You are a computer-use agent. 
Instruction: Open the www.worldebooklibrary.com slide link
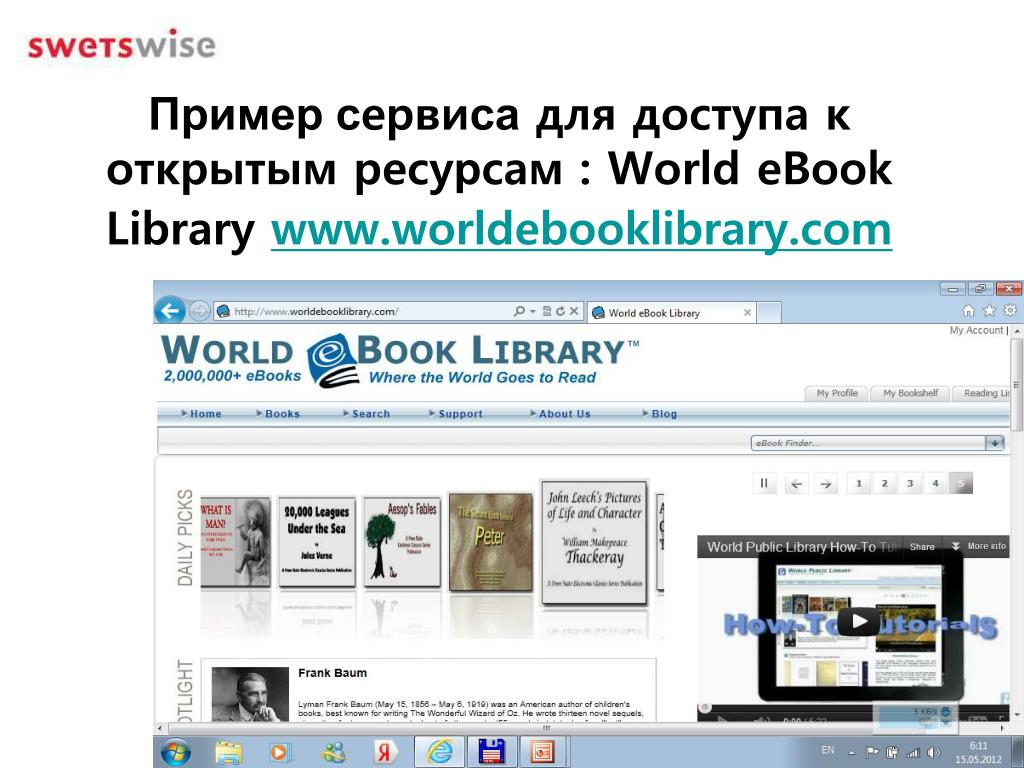point(581,229)
